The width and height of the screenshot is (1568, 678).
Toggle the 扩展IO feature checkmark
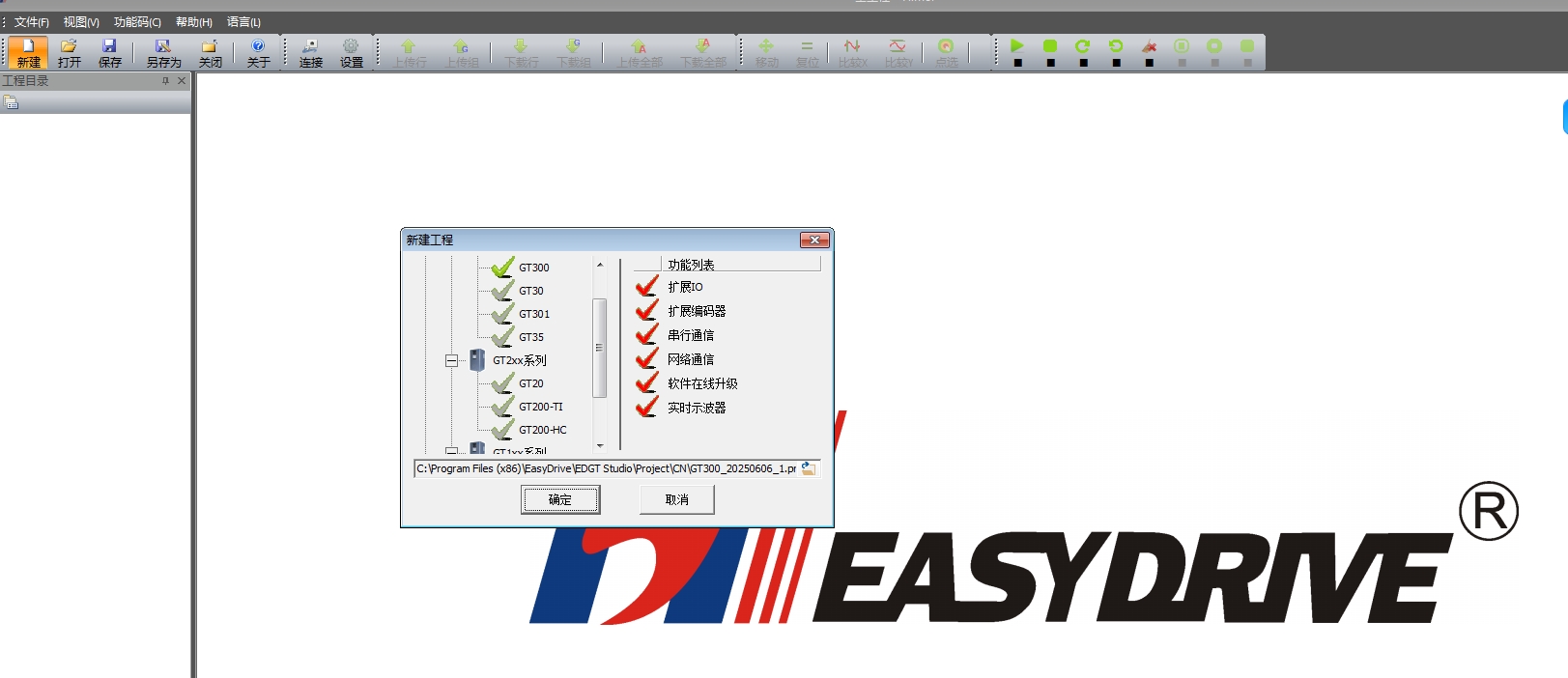coord(646,287)
